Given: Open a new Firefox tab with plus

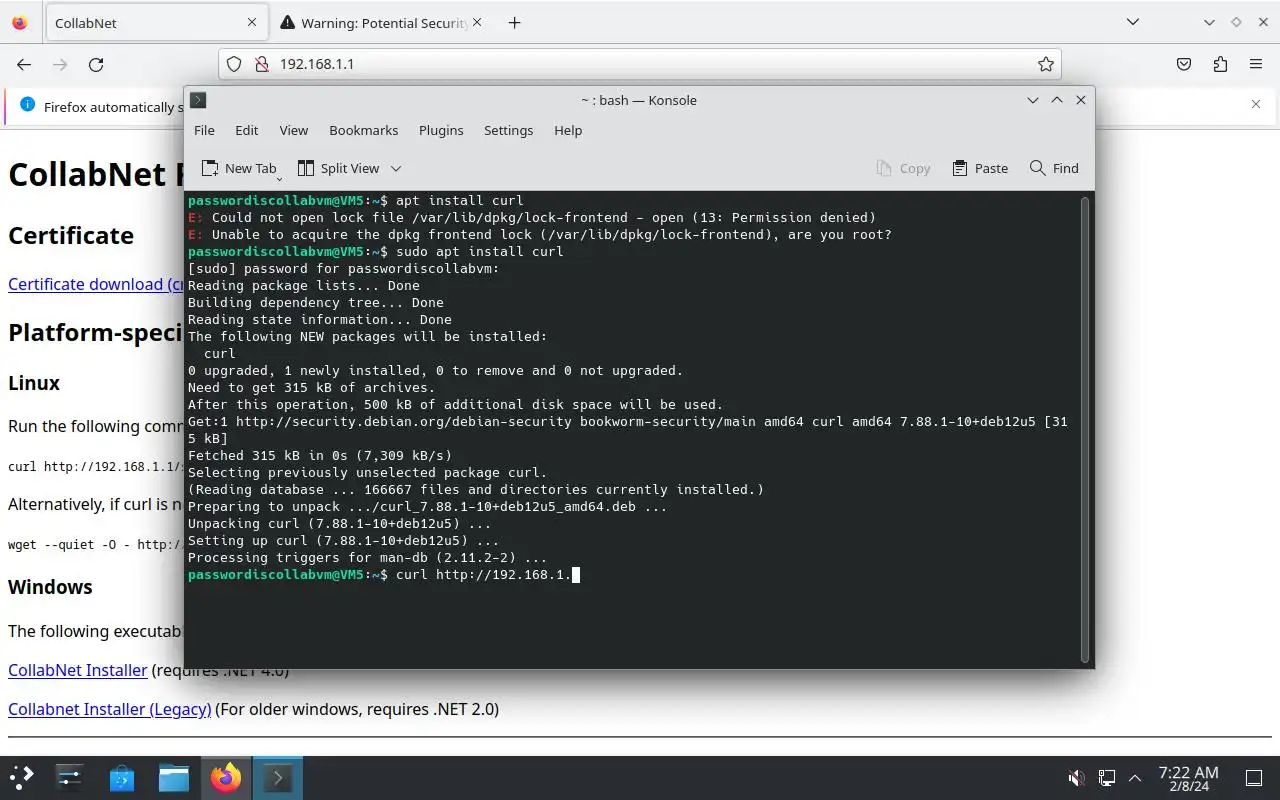Looking at the screenshot, I should click(514, 22).
